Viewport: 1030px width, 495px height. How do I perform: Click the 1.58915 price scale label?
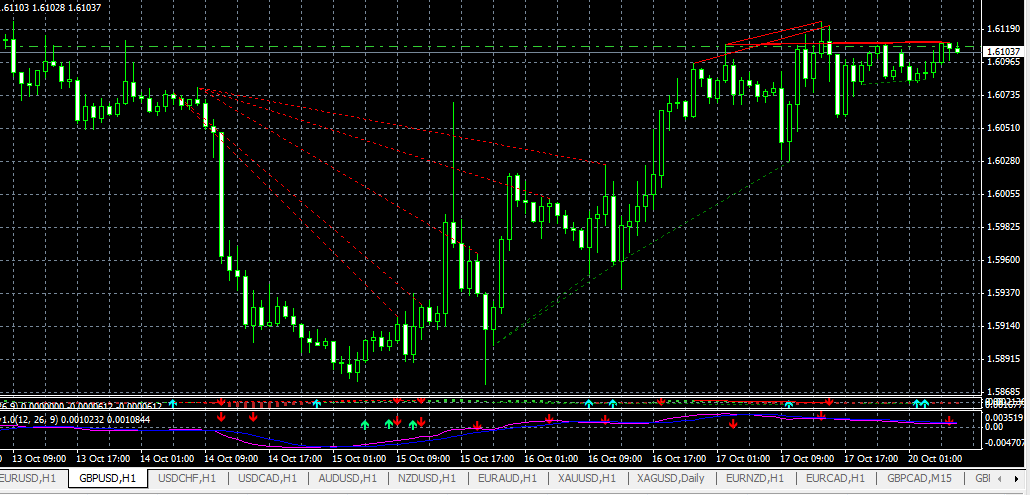pos(1003,358)
